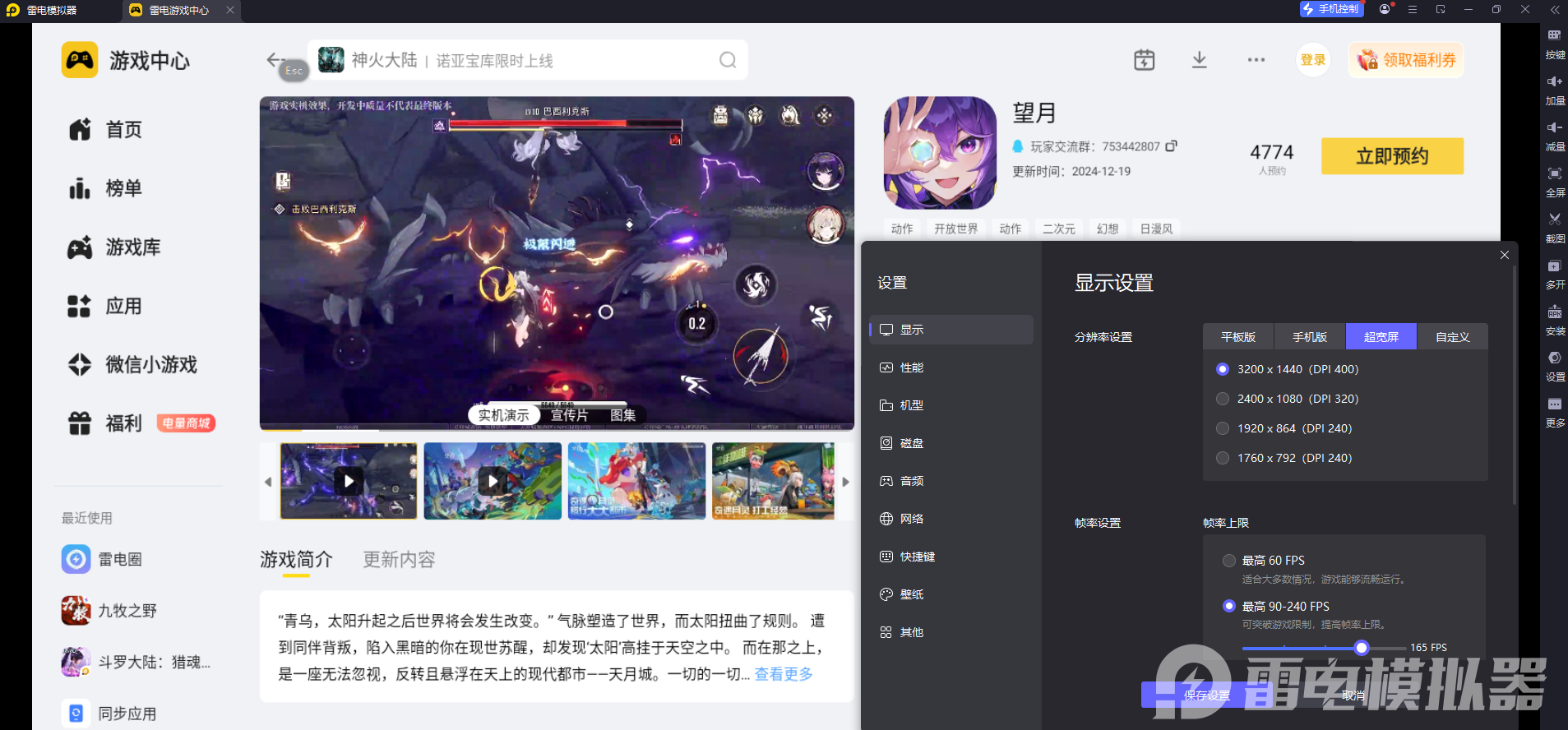Screen dimensions: 1568x730
Task: Open 网络 network settings
Action: click(951, 519)
